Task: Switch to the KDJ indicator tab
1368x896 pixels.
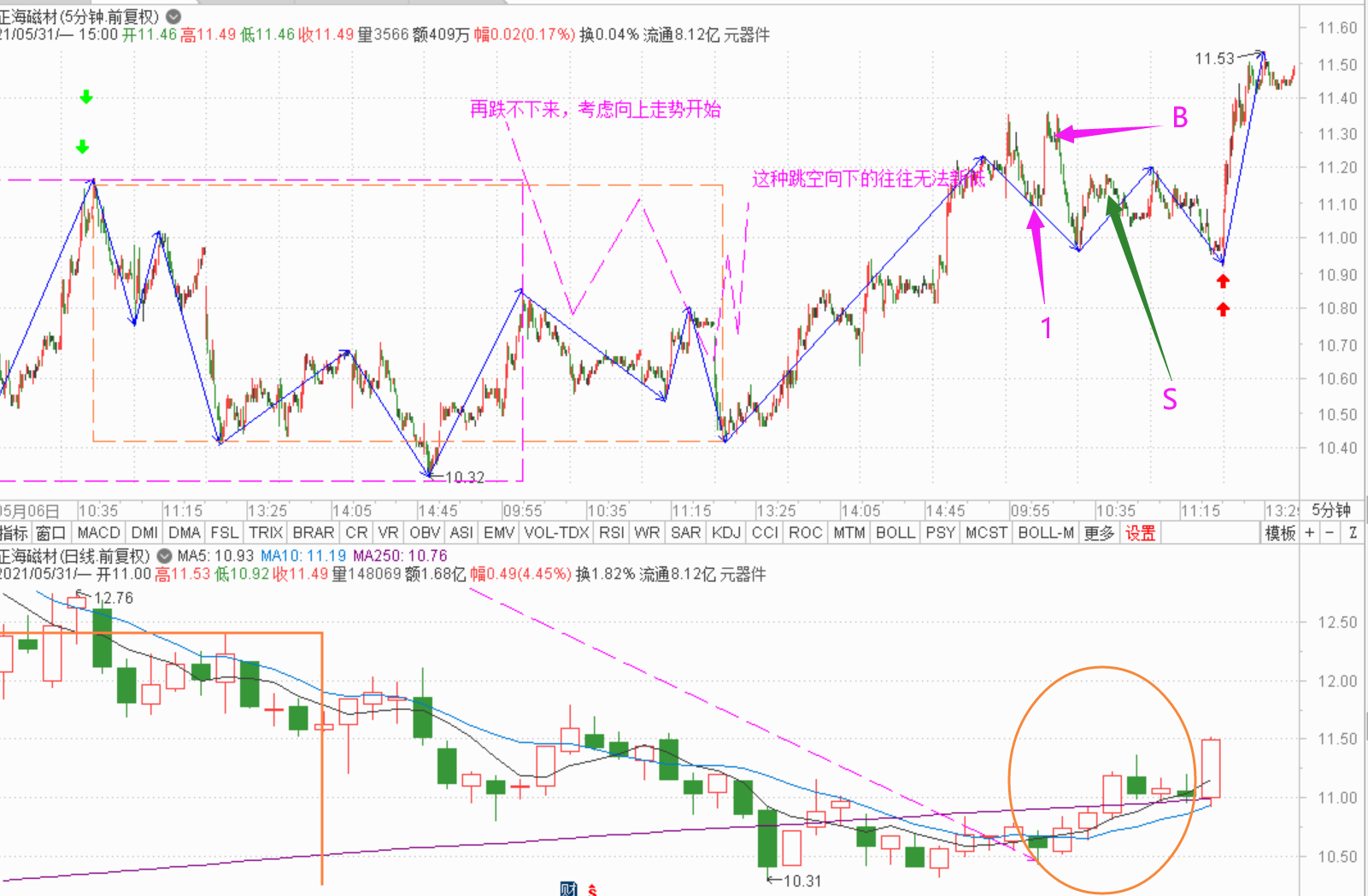Action: click(x=725, y=533)
